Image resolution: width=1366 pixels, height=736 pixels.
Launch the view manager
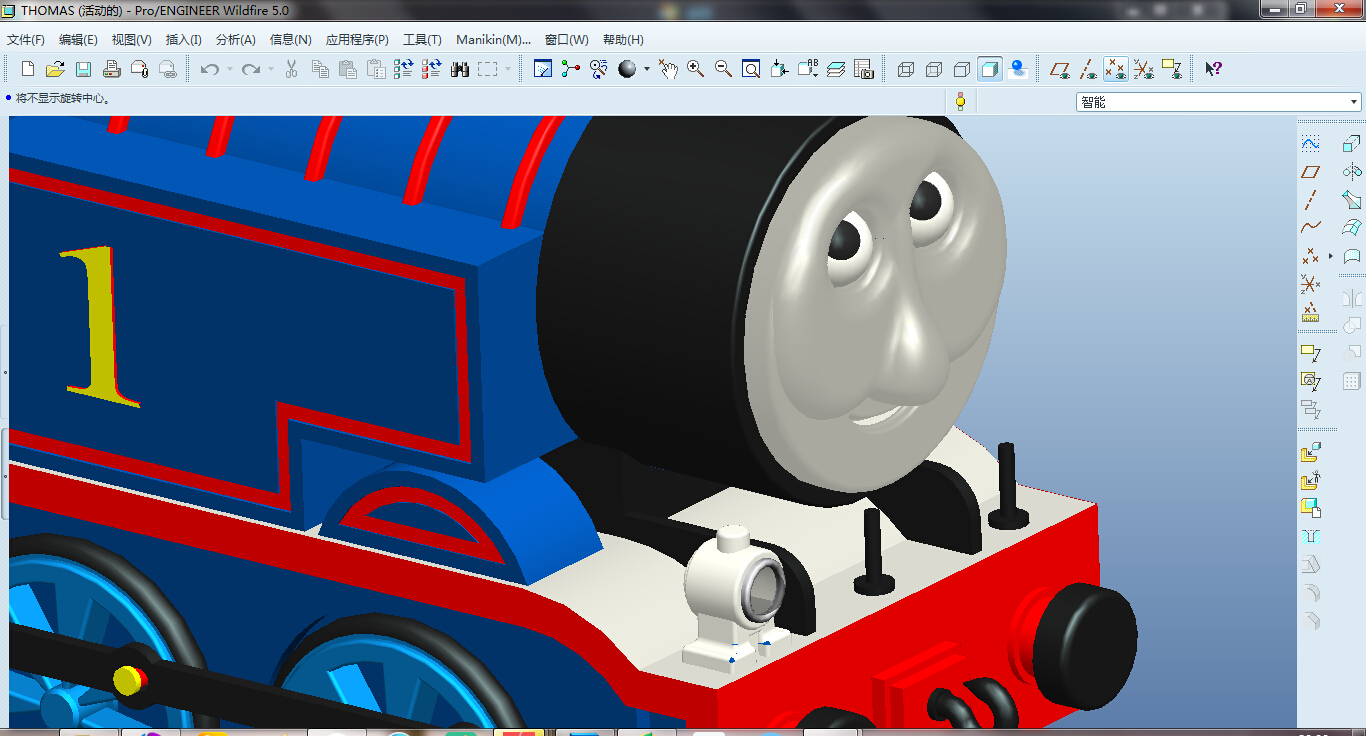(x=864, y=69)
